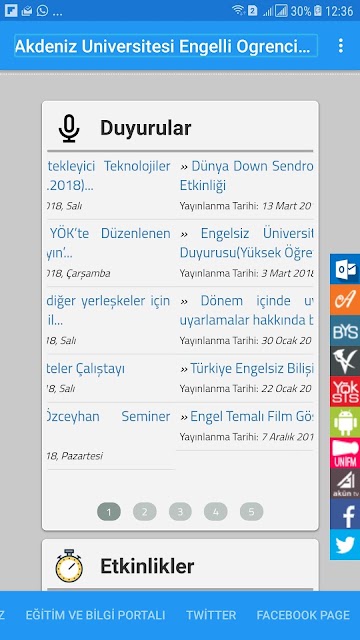
Task: Open the three-dot overflow menu
Action: (x=341, y=46)
